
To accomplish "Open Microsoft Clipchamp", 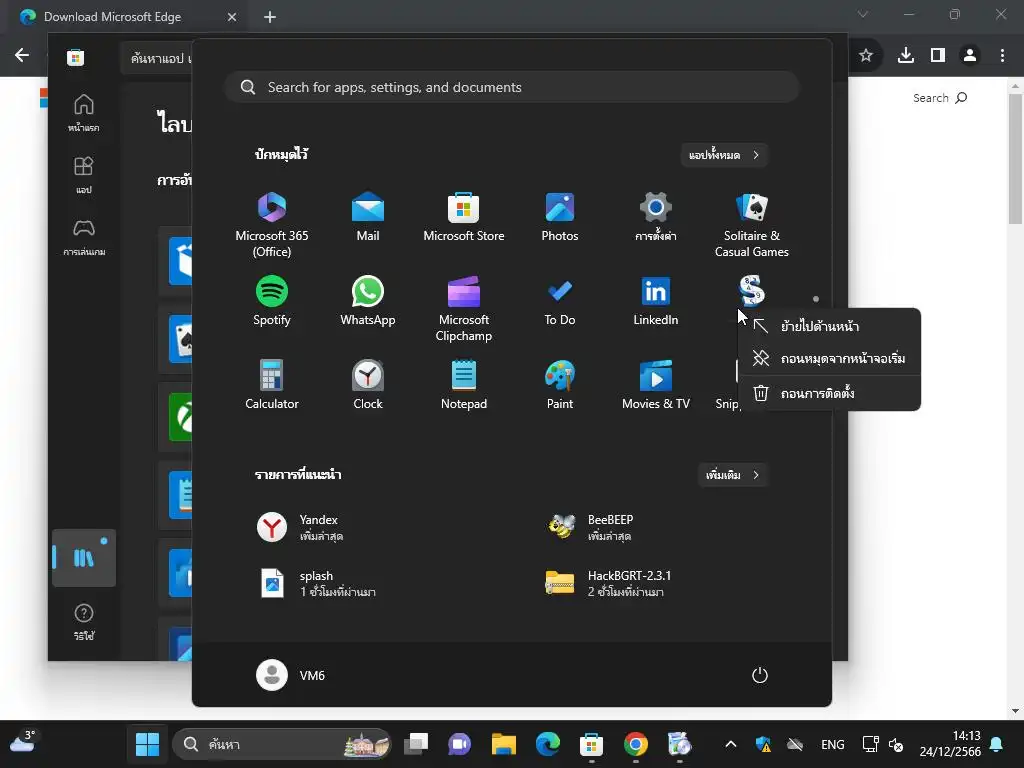I will click(464, 309).
